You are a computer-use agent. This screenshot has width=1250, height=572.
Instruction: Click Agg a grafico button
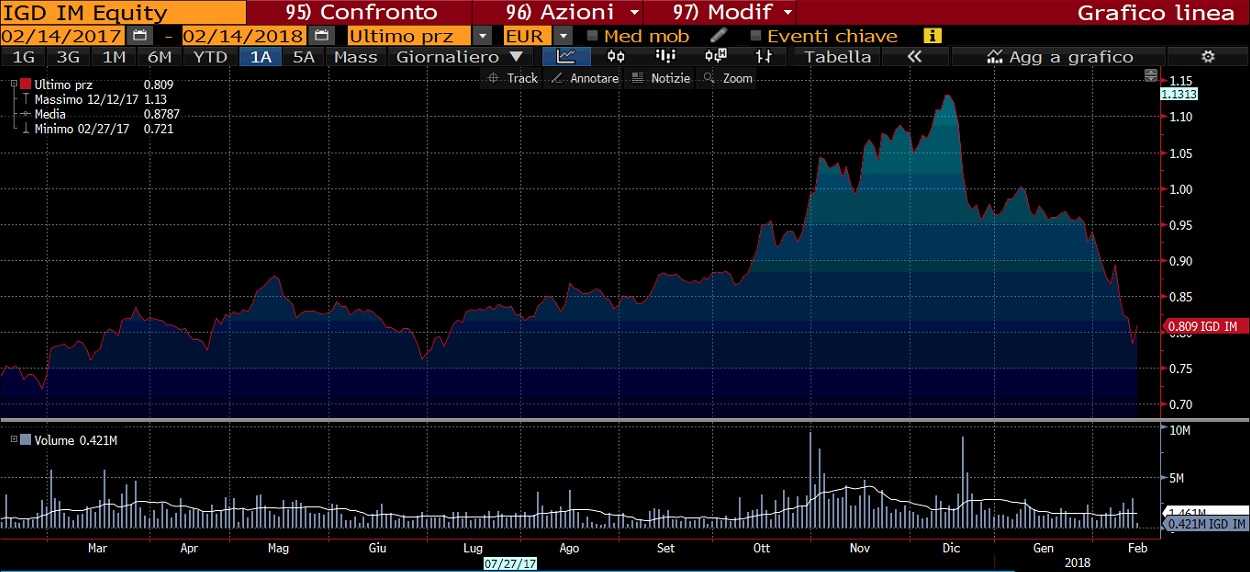(1060, 56)
